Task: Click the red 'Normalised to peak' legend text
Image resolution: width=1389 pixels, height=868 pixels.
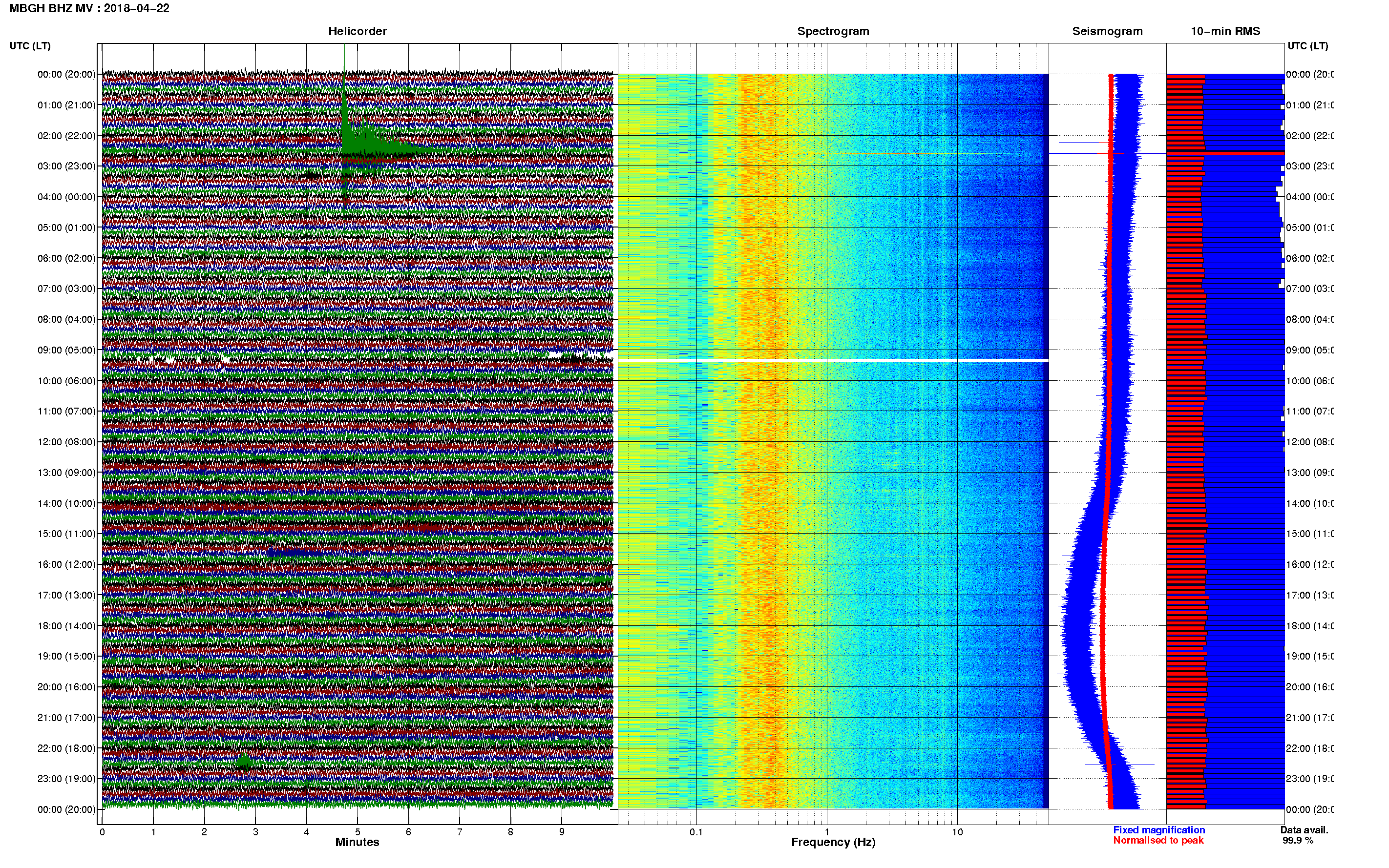Action: pyautogui.click(x=1158, y=841)
